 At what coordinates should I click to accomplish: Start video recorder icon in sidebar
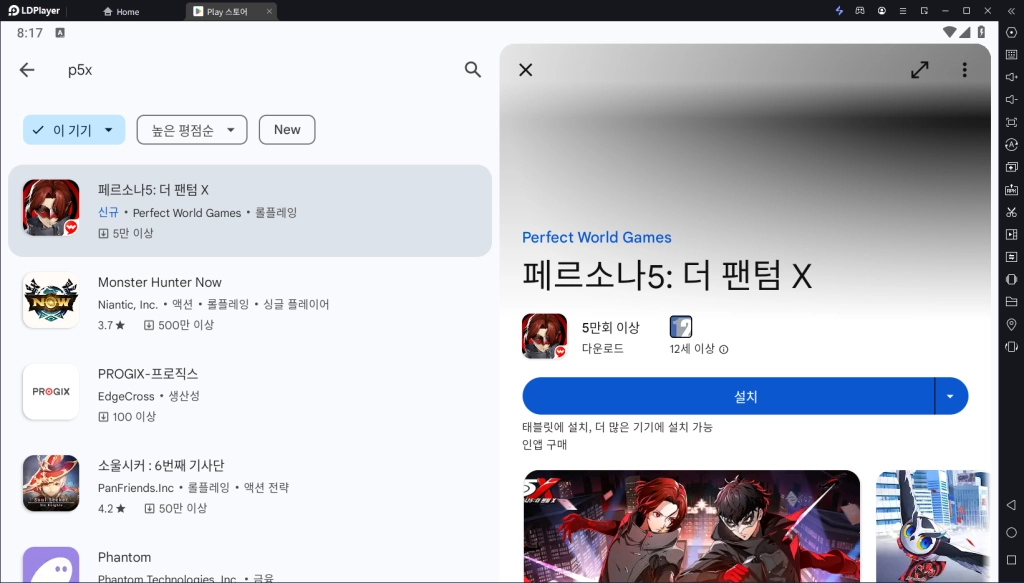(x=1011, y=234)
